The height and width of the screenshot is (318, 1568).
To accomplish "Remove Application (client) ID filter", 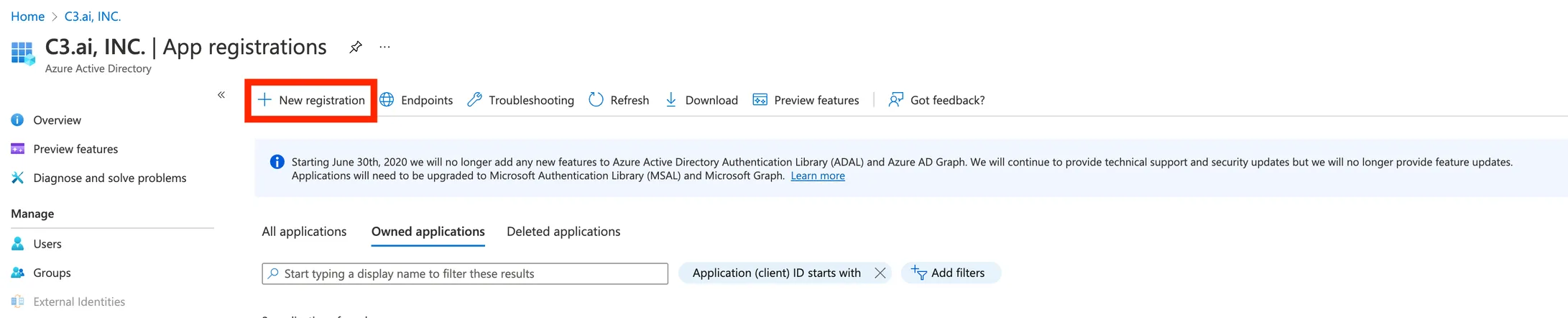I will tap(880, 273).
